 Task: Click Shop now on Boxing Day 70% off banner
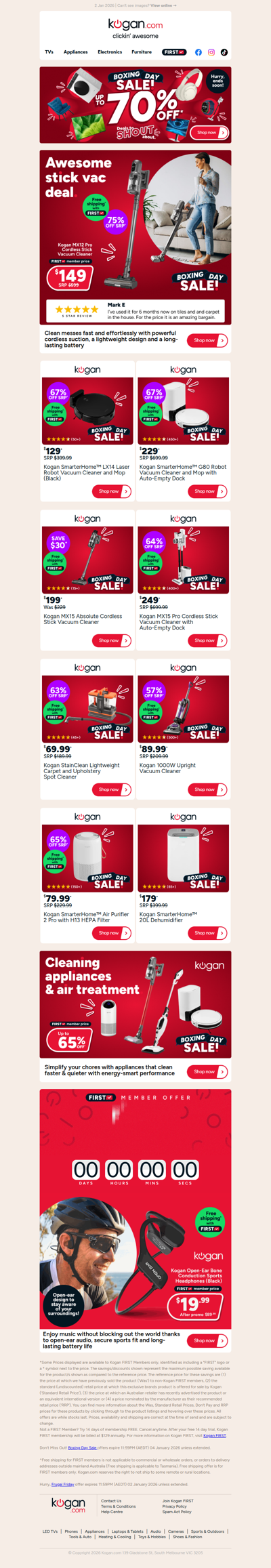click(209, 133)
